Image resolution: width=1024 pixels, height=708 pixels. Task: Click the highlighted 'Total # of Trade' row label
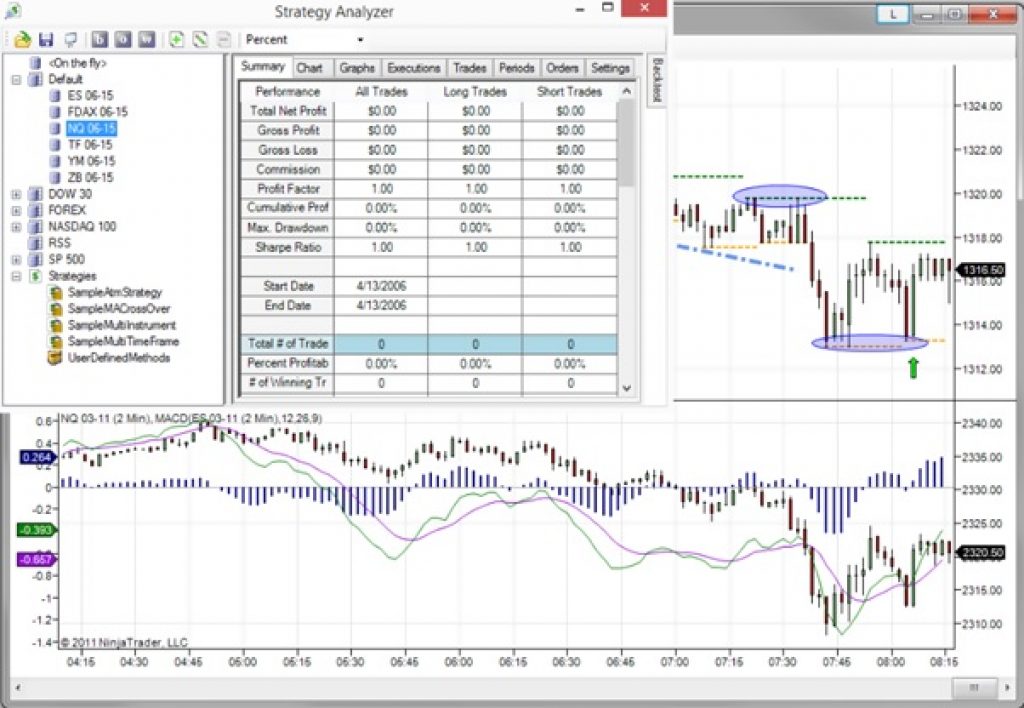(288, 344)
